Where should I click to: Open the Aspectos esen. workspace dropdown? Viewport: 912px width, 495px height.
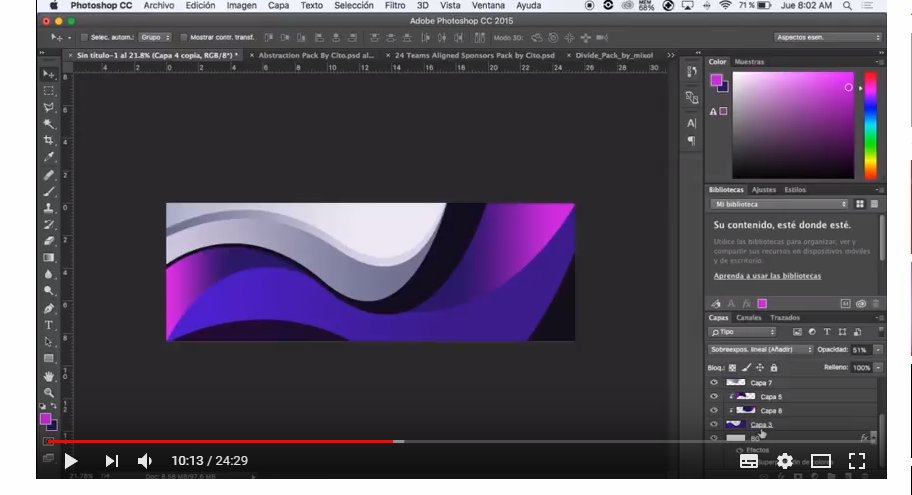(x=827, y=37)
